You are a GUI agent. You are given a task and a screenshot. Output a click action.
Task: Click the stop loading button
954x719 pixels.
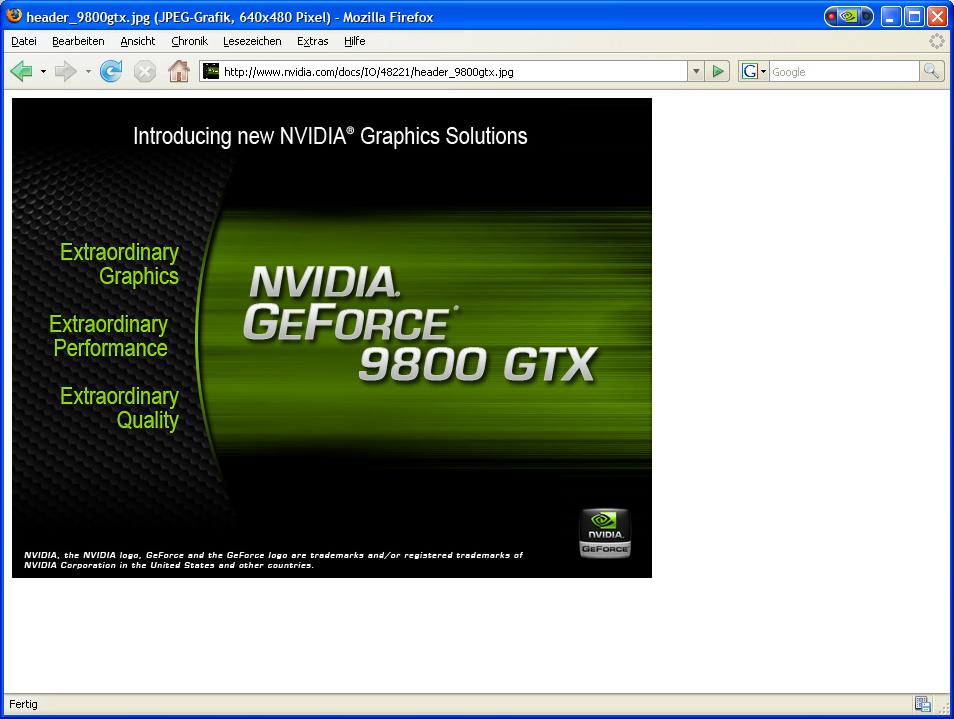pyautogui.click(x=145, y=71)
